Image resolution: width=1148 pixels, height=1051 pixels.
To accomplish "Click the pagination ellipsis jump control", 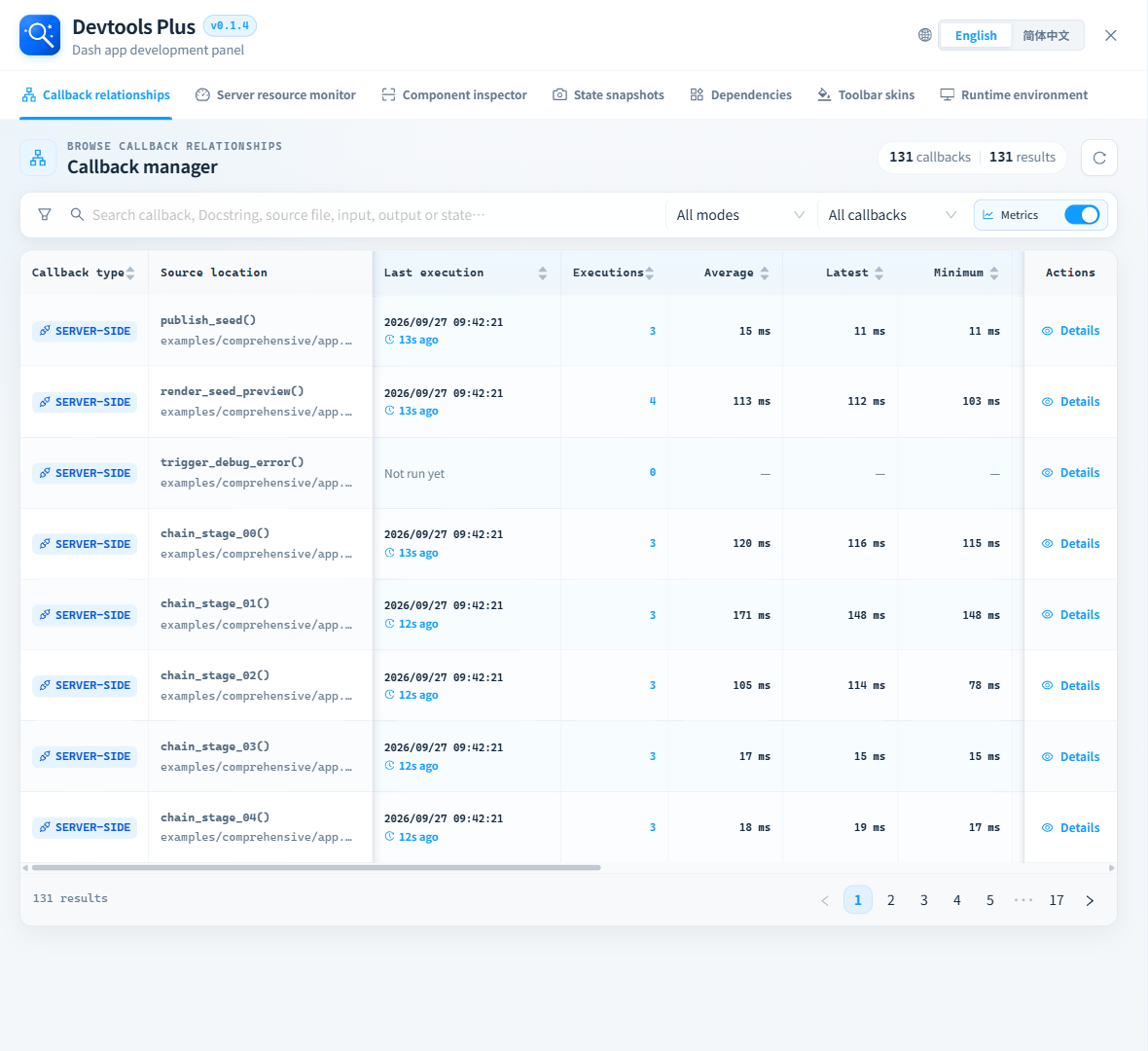I will [1022, 900].
